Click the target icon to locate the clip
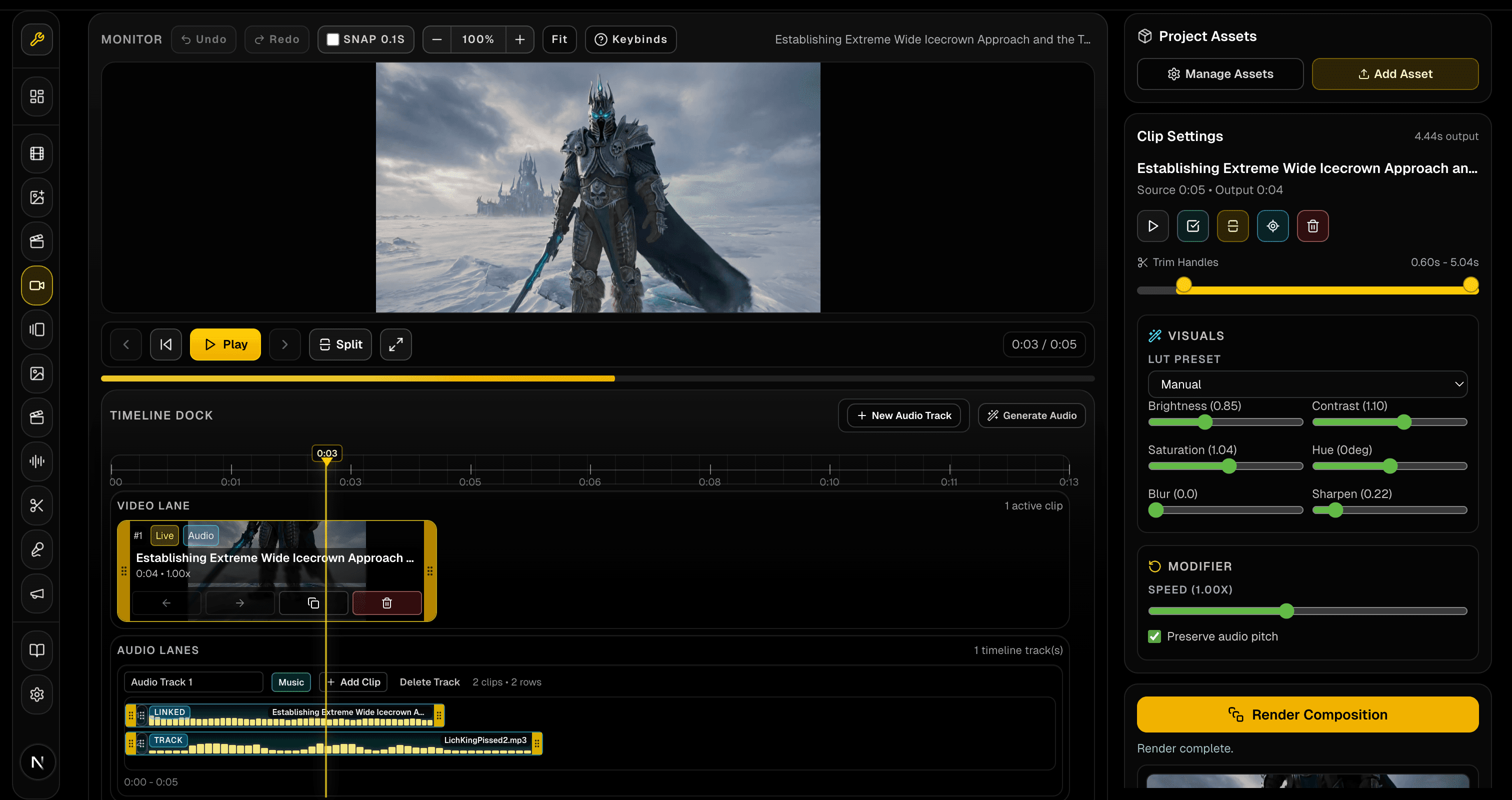Viewport: 1512px width, 800px height. click(1272, 225)
